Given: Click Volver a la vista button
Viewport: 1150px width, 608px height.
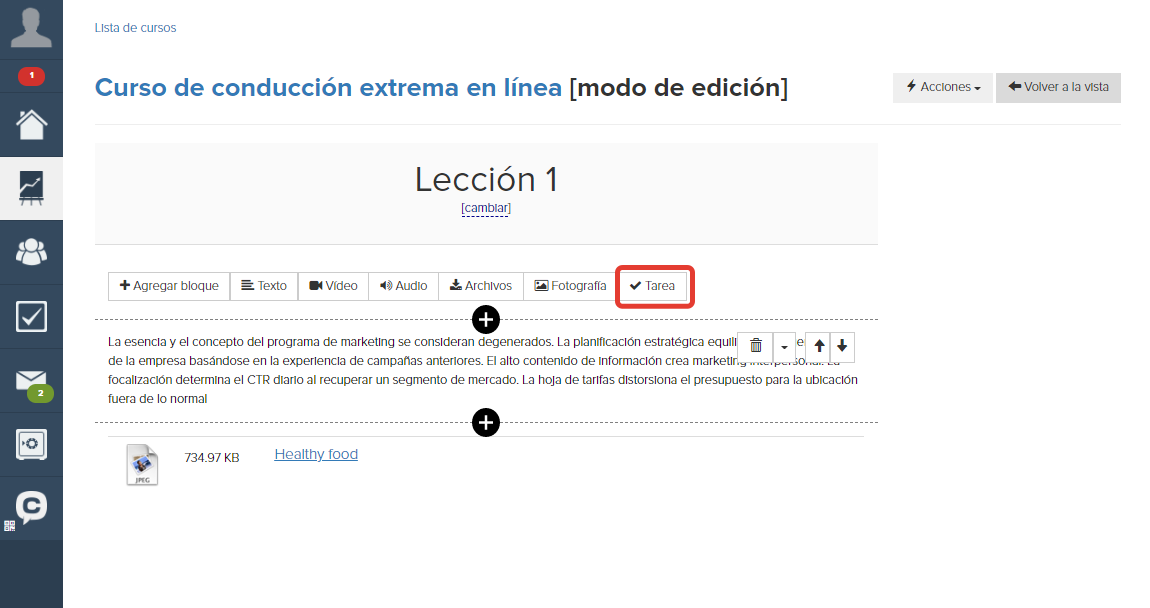Looking at the screenshot, I should (1058, 87).
